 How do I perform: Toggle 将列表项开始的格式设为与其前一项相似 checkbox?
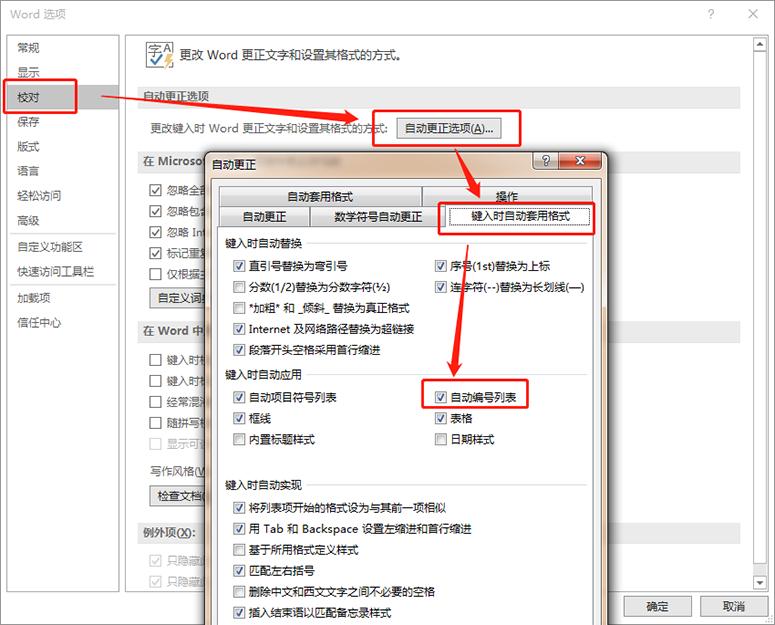click(239, 508)
